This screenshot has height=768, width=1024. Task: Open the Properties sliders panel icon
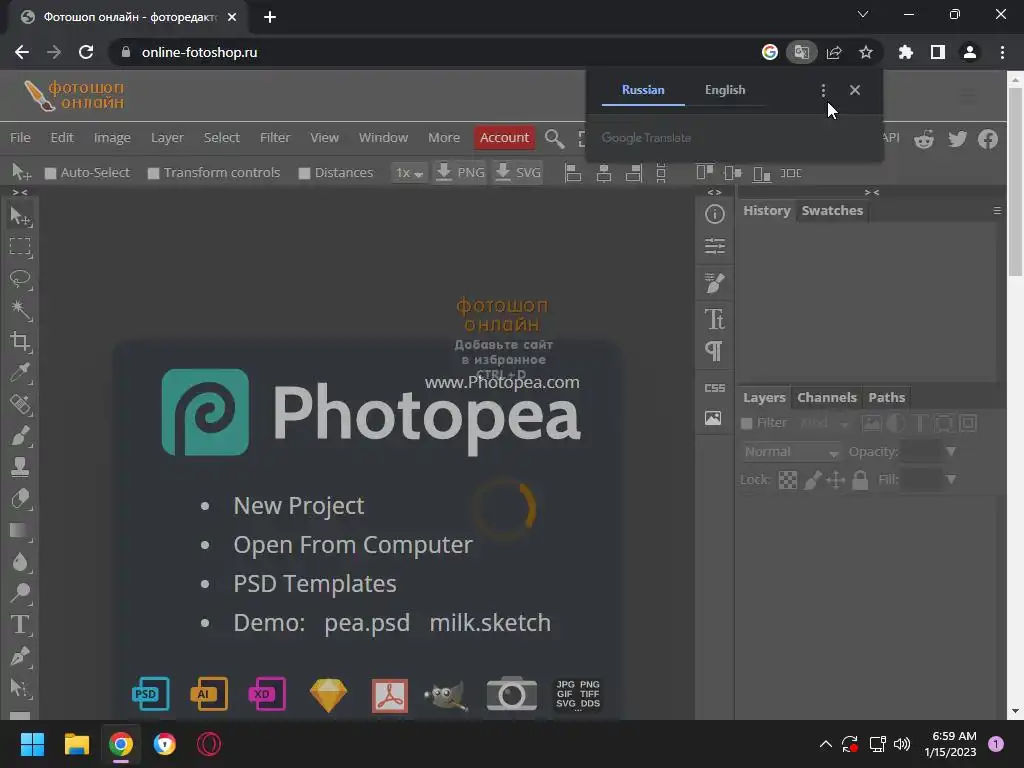714,246
